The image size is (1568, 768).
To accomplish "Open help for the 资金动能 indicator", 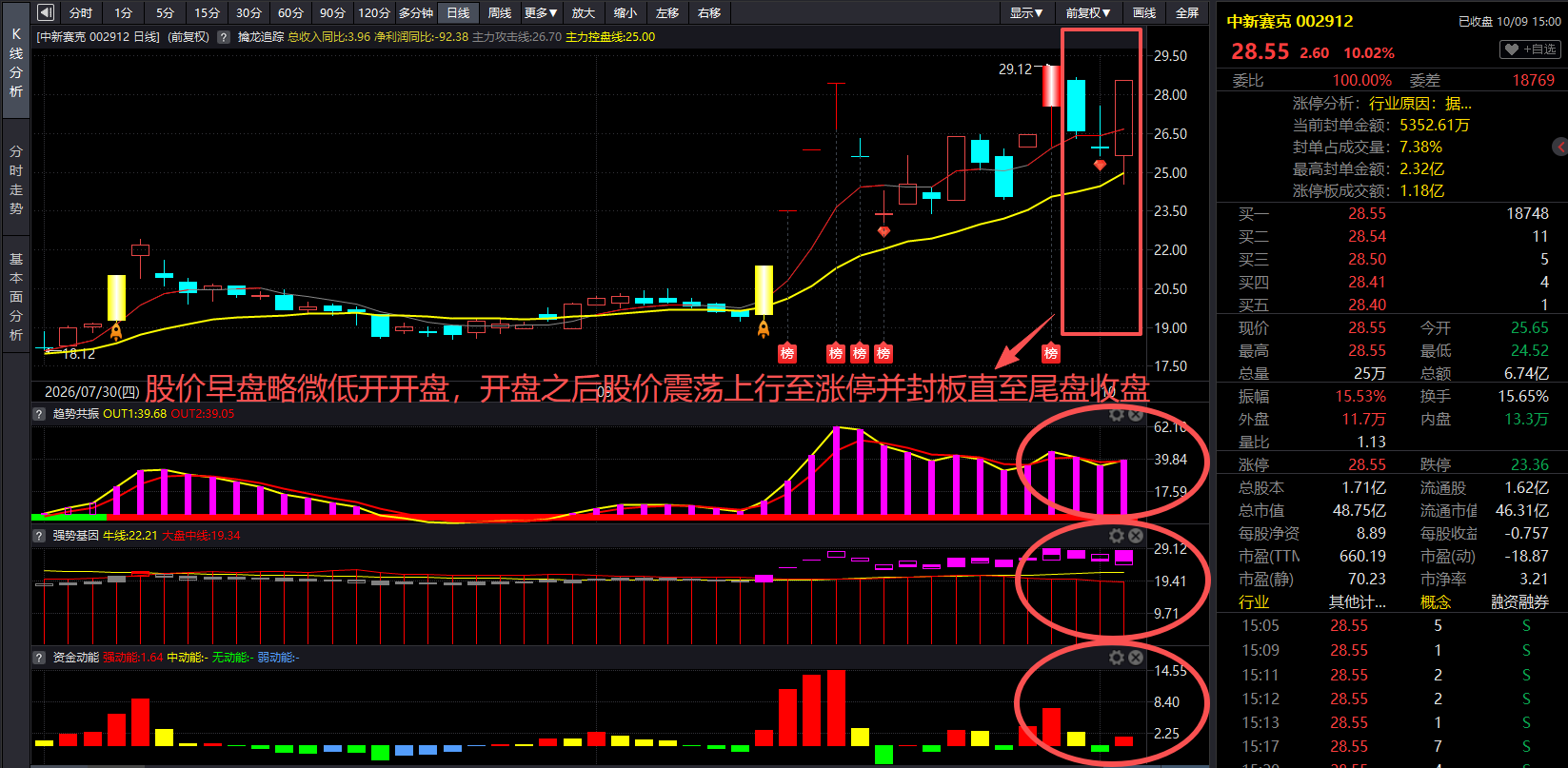I will tap(40, 658).
